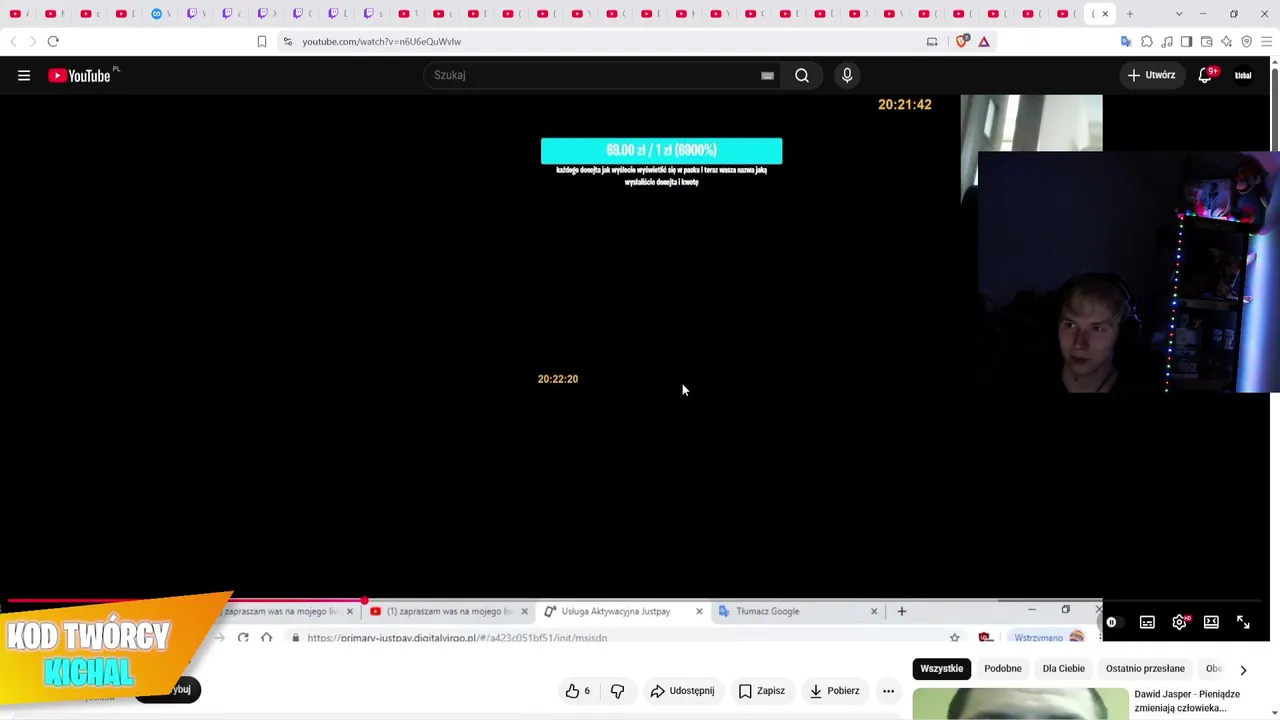Screen dimensions: 1280x720
Task: Open Brave Rewards triangle icon
Action: (x=984, y=42)
